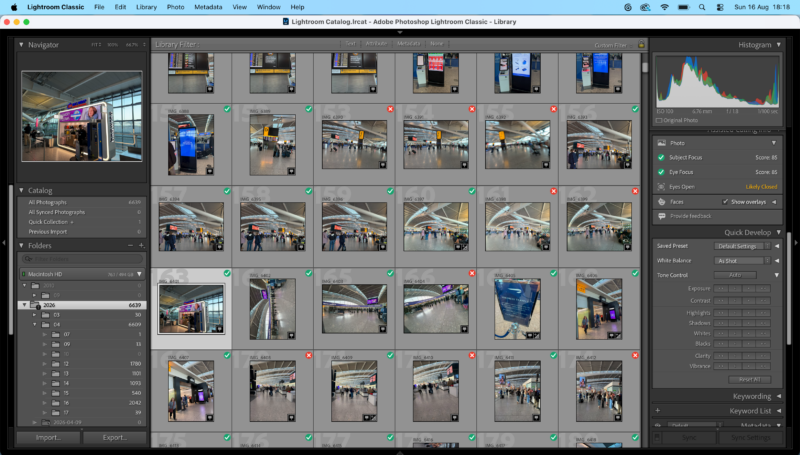Open macOS Spotlight search icon
This screenshot has height=455, width=800.
[702, 7]
